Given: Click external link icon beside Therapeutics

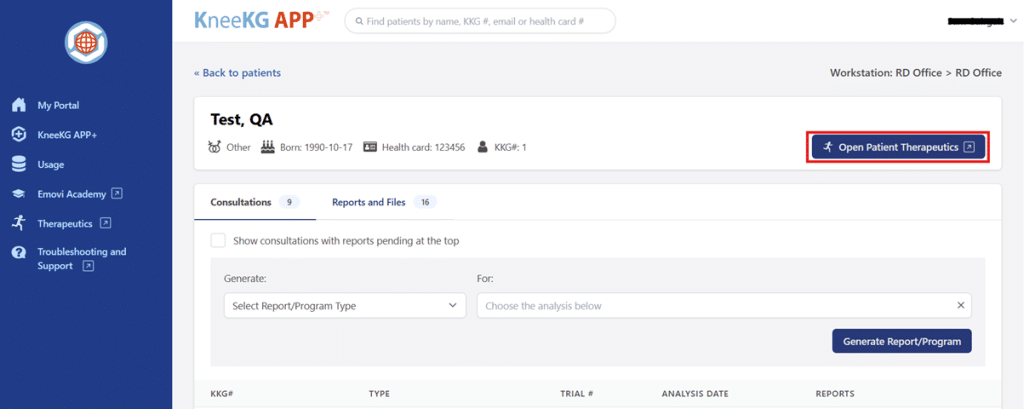Looking at the screenshot, I should tap(105, 223).
